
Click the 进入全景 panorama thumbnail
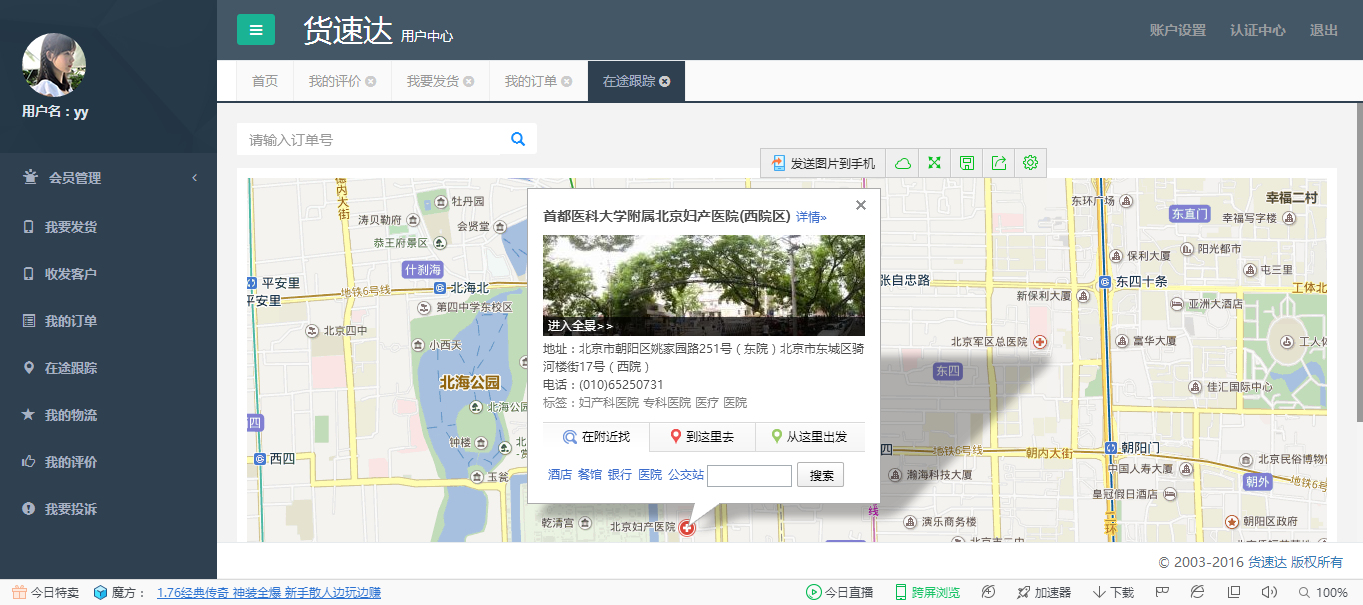[703, 285]
